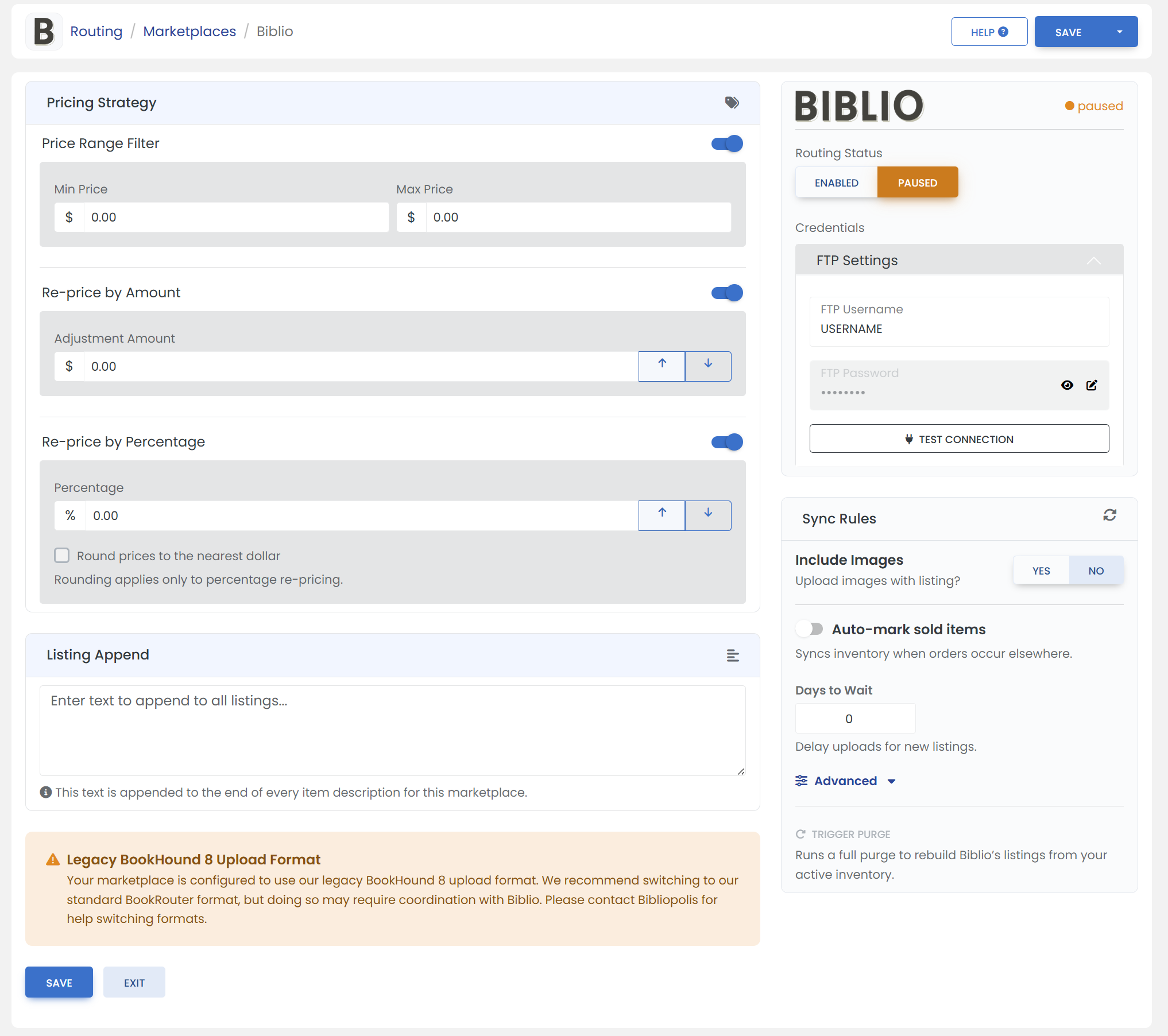The width and height of the screenshot is (1168, 1036).
Task: Check Round prices to the nearest dollar
Action: [62, 556]
